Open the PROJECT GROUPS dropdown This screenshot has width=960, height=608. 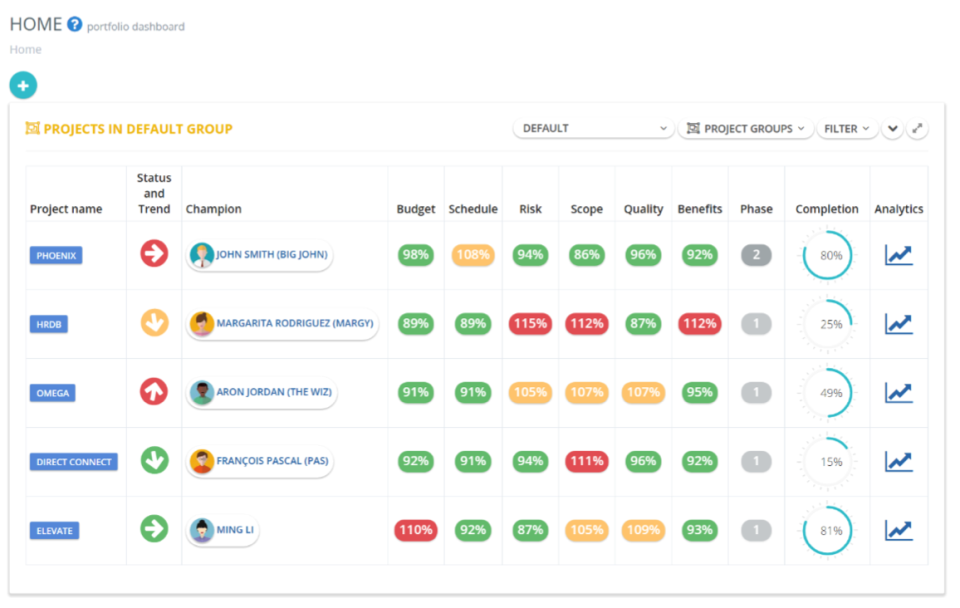tap(745, 128)
